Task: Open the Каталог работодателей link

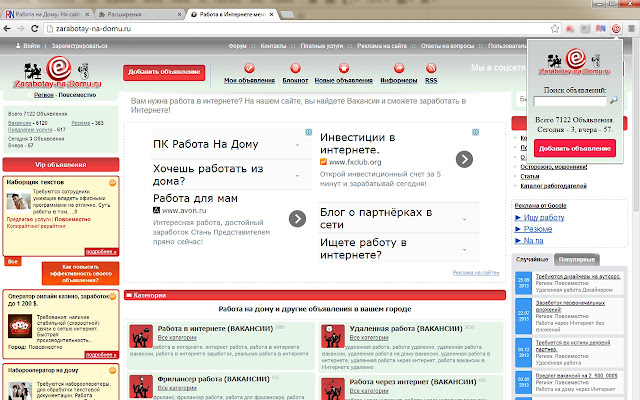Action: point(553,186)
